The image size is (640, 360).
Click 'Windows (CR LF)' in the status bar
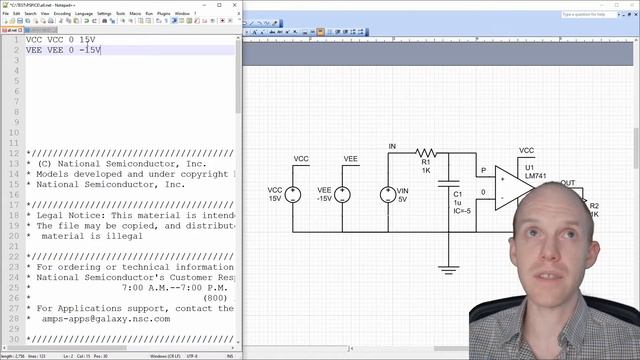tap(165, 356)
